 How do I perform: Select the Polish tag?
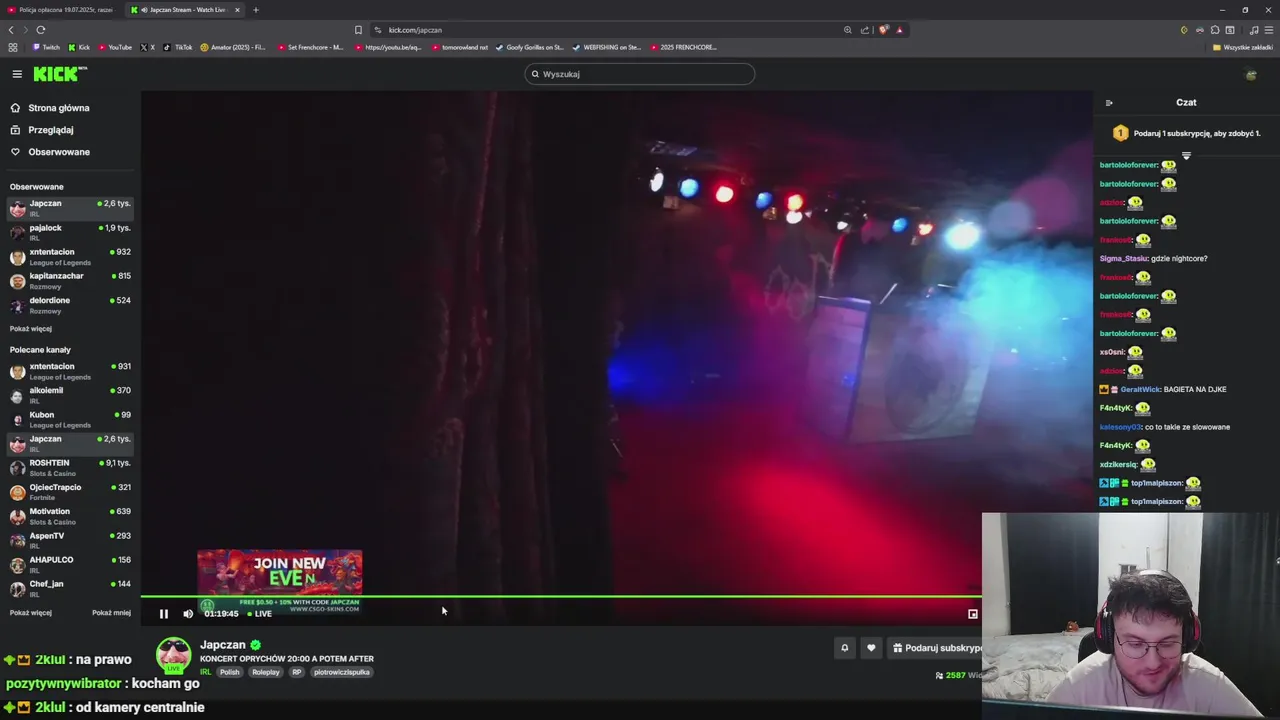click(x=230, y=672)
